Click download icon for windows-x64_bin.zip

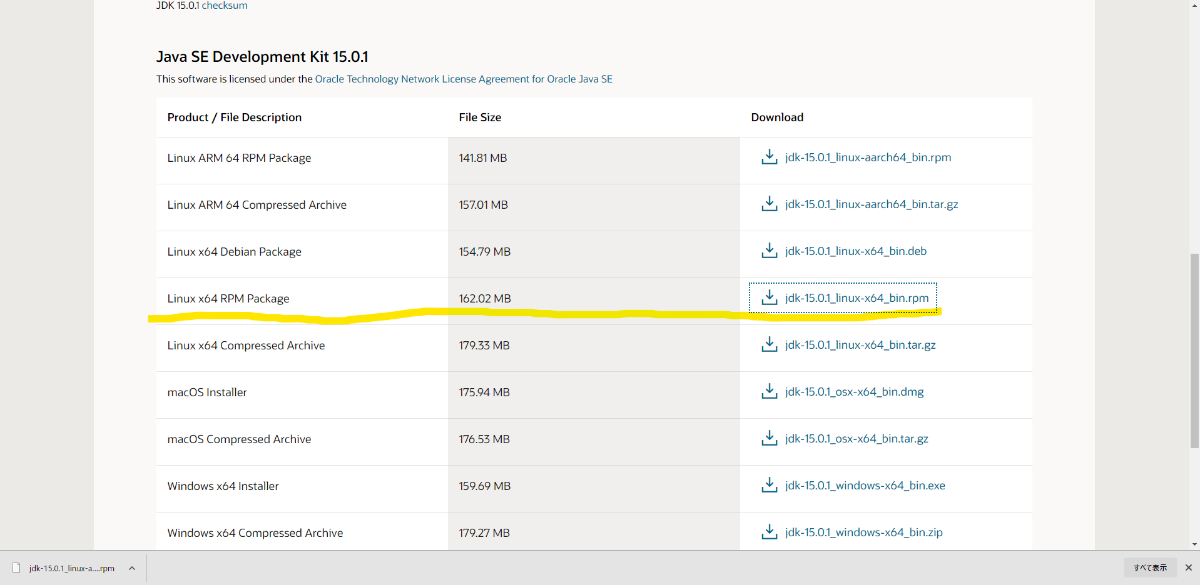769,532
